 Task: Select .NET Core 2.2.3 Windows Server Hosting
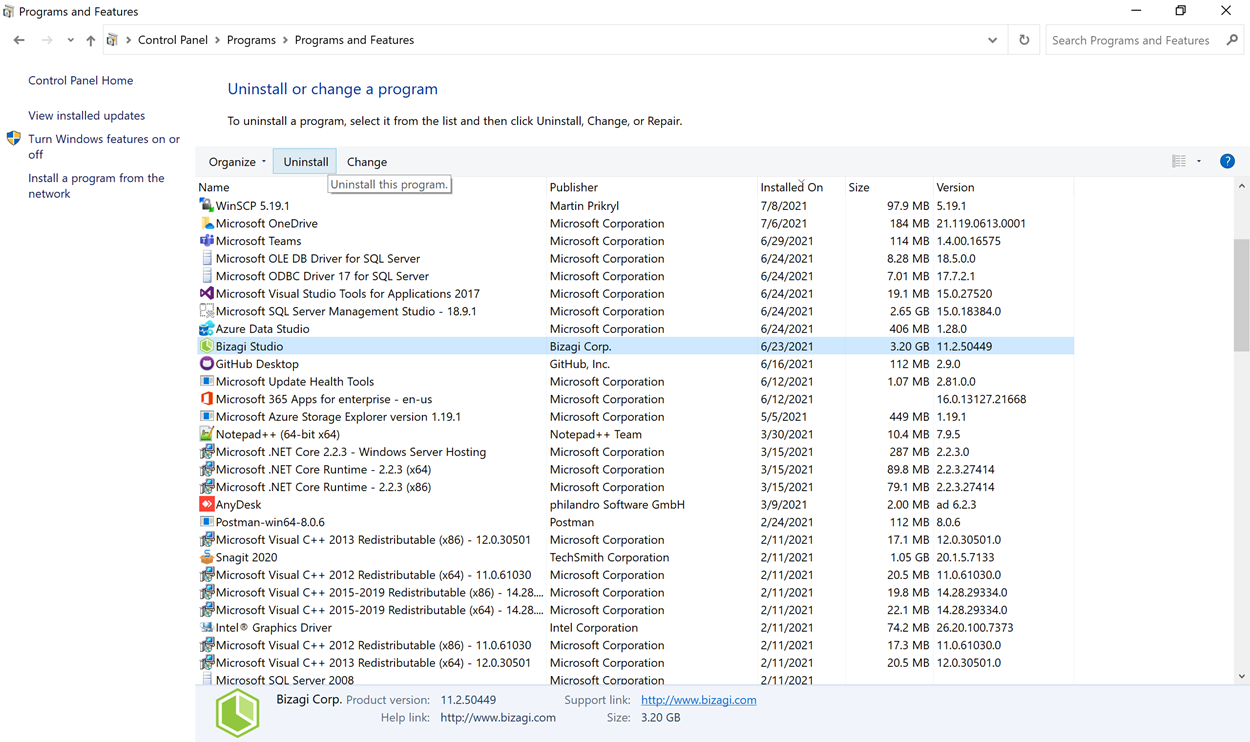635,452
